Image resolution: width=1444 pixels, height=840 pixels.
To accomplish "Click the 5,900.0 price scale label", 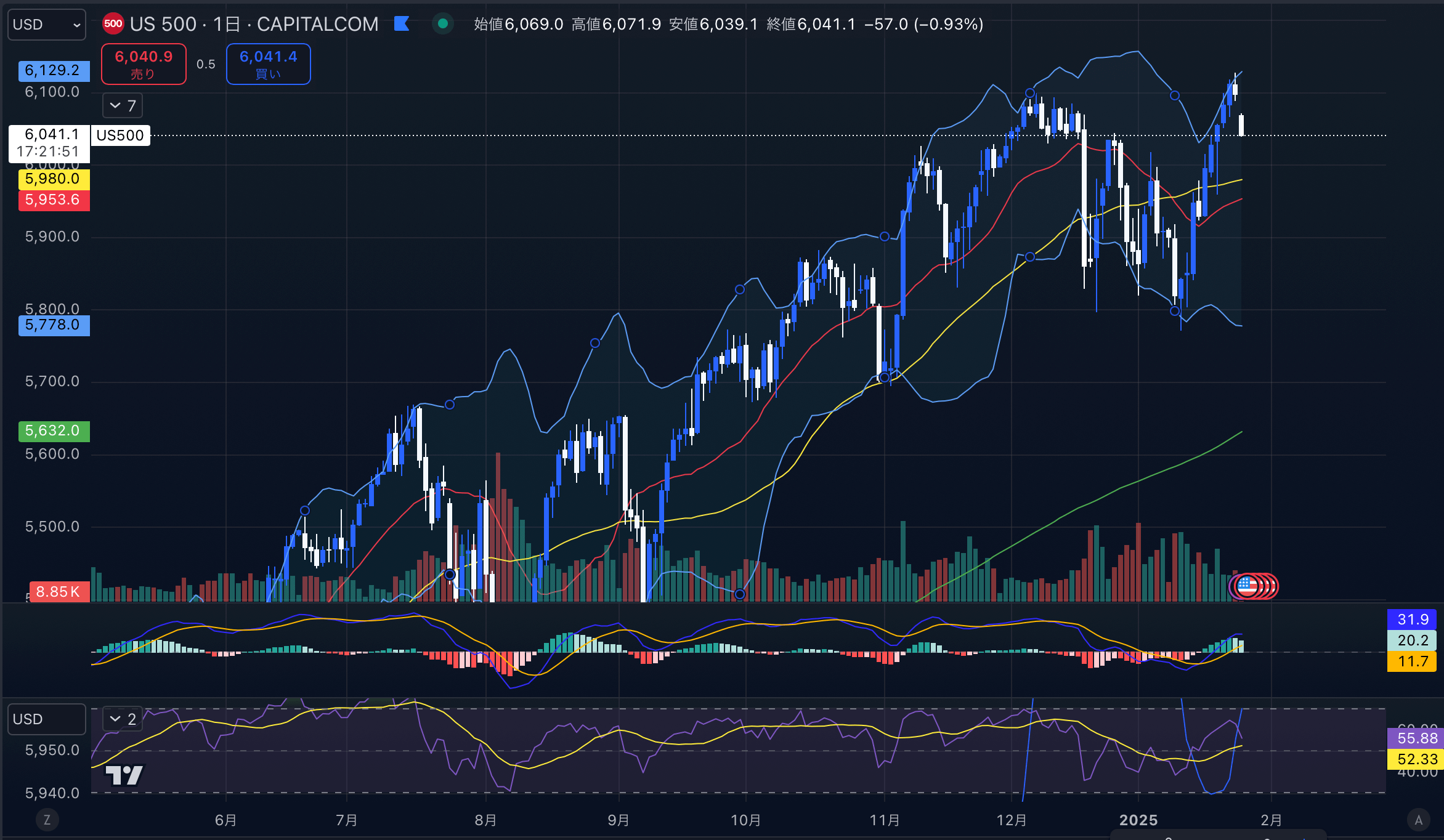I will [x=52, y=237].
